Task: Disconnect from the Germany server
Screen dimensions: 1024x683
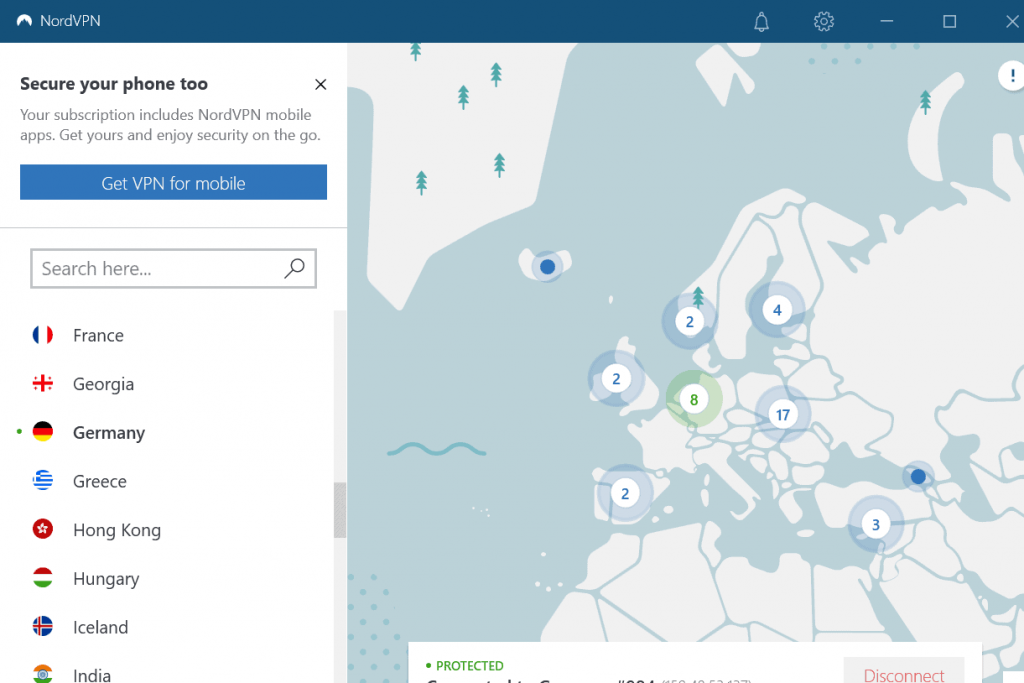Action: (903, 672)
